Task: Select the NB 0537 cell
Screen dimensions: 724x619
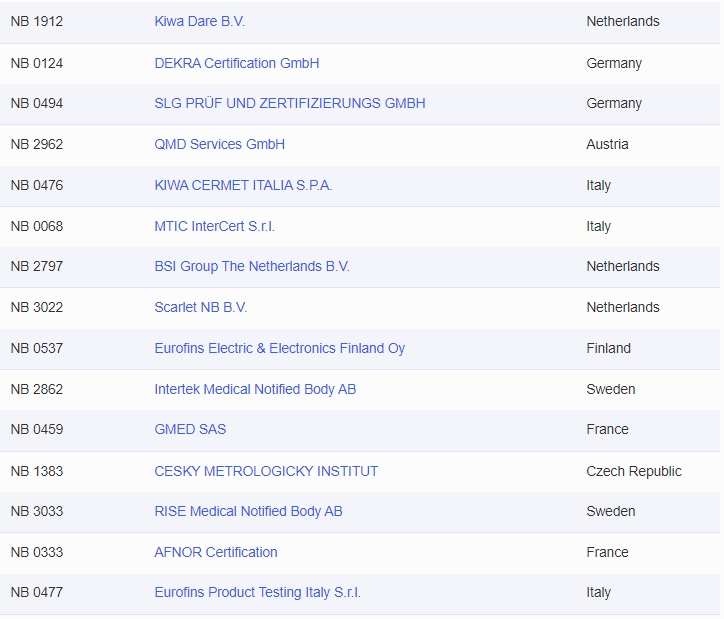Action: [37, 349]
